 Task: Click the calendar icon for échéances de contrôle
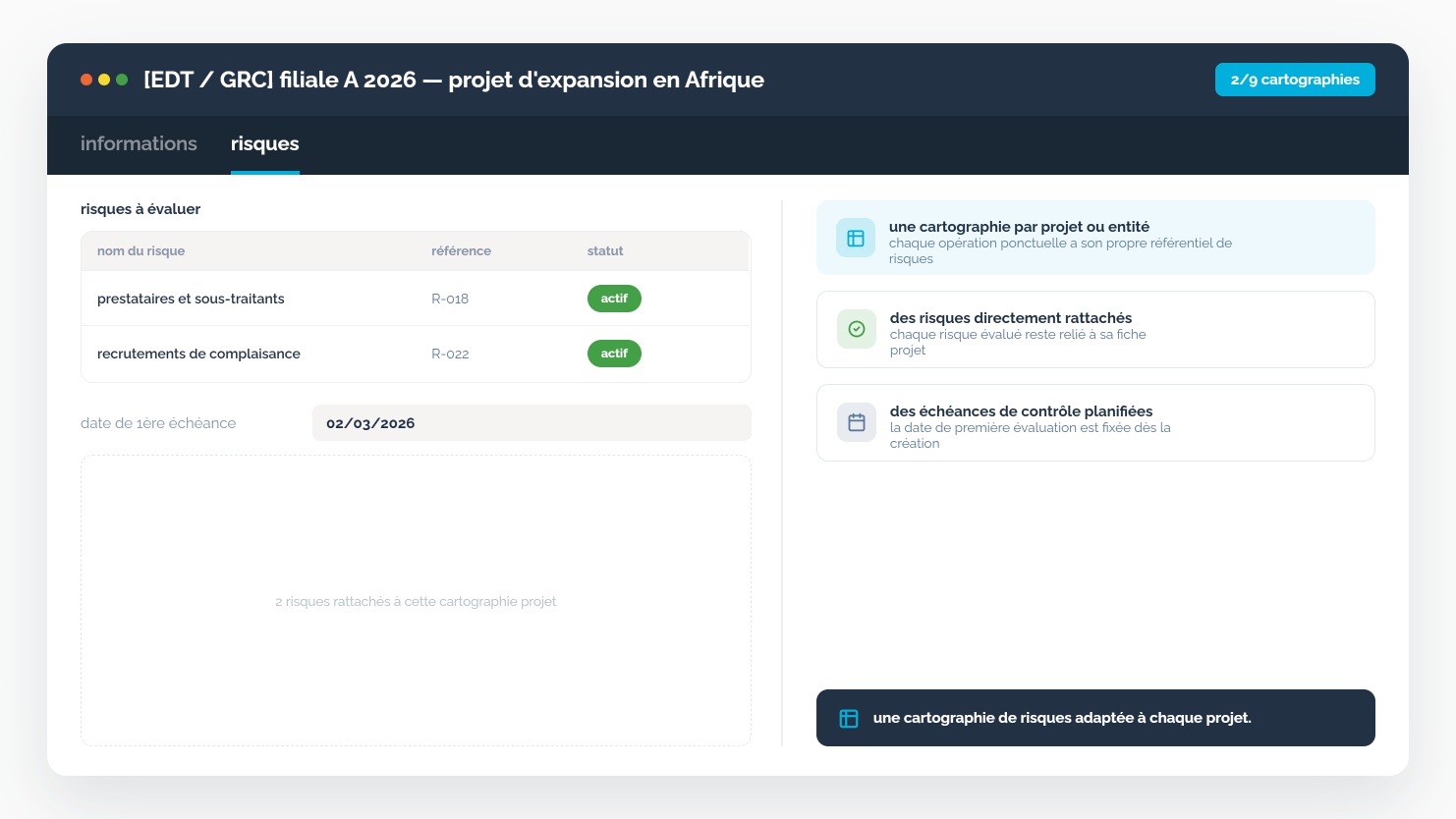[x=857, y=422]
